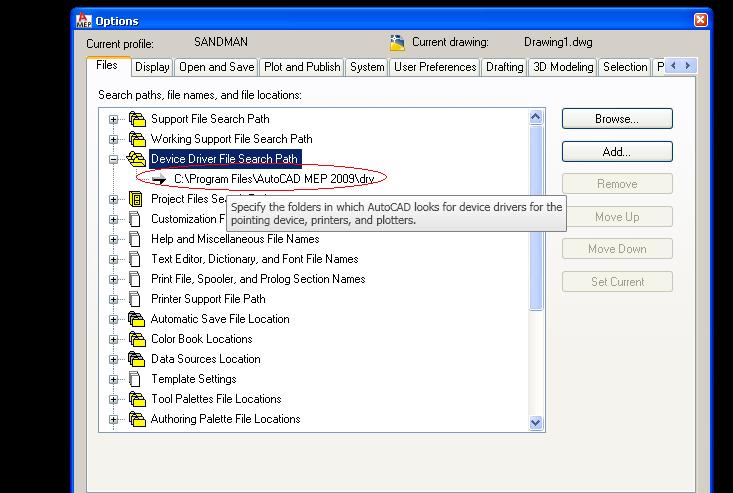The image size is (733, 493).
Task: Click the Tool Palettes File Locations folder icon
Action: (x=137, y=399)
